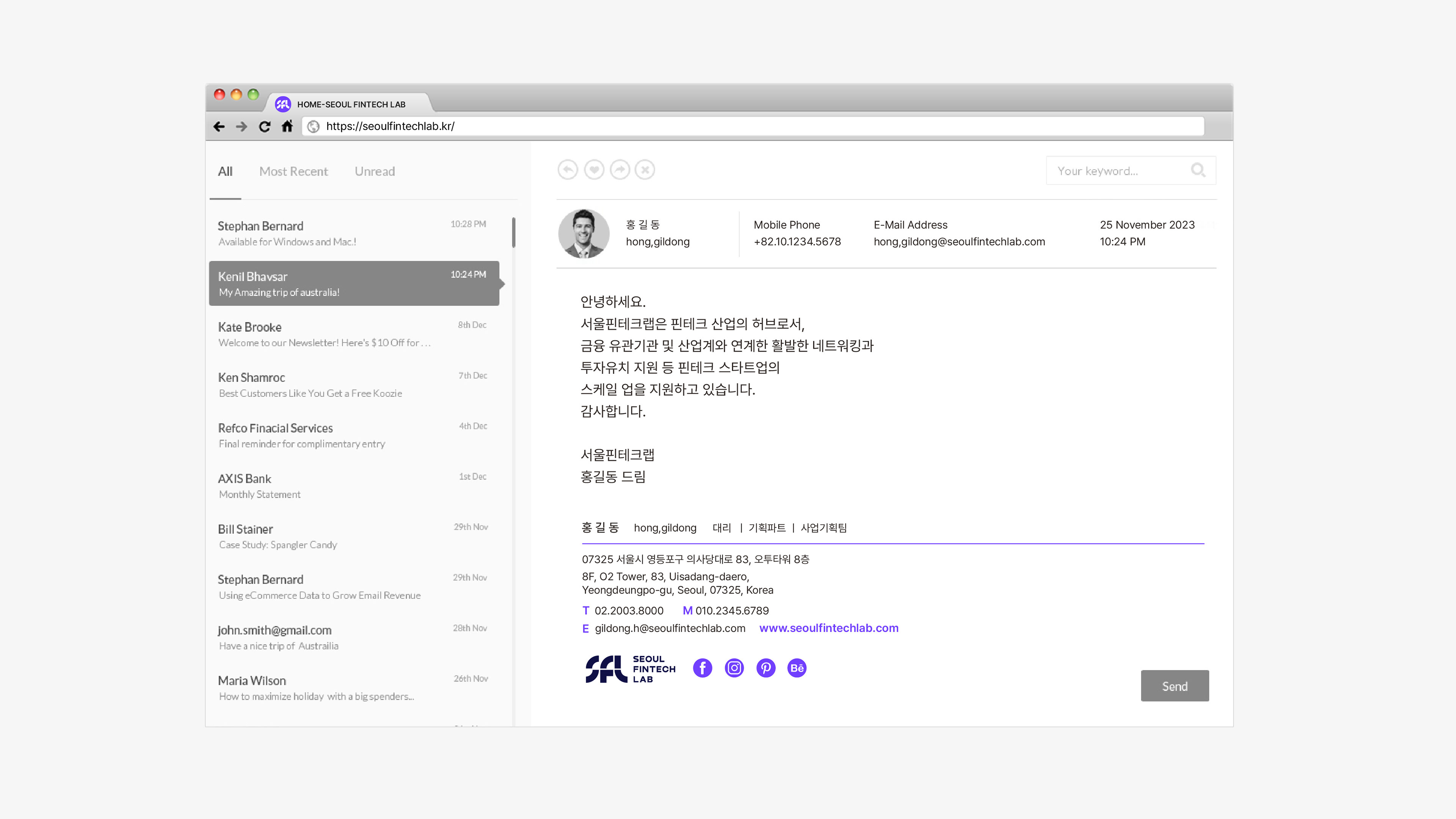The height and width of the screenshot is (819, 1456).
Task: Click the globe icon in address bar
Action: pos(314,127)
